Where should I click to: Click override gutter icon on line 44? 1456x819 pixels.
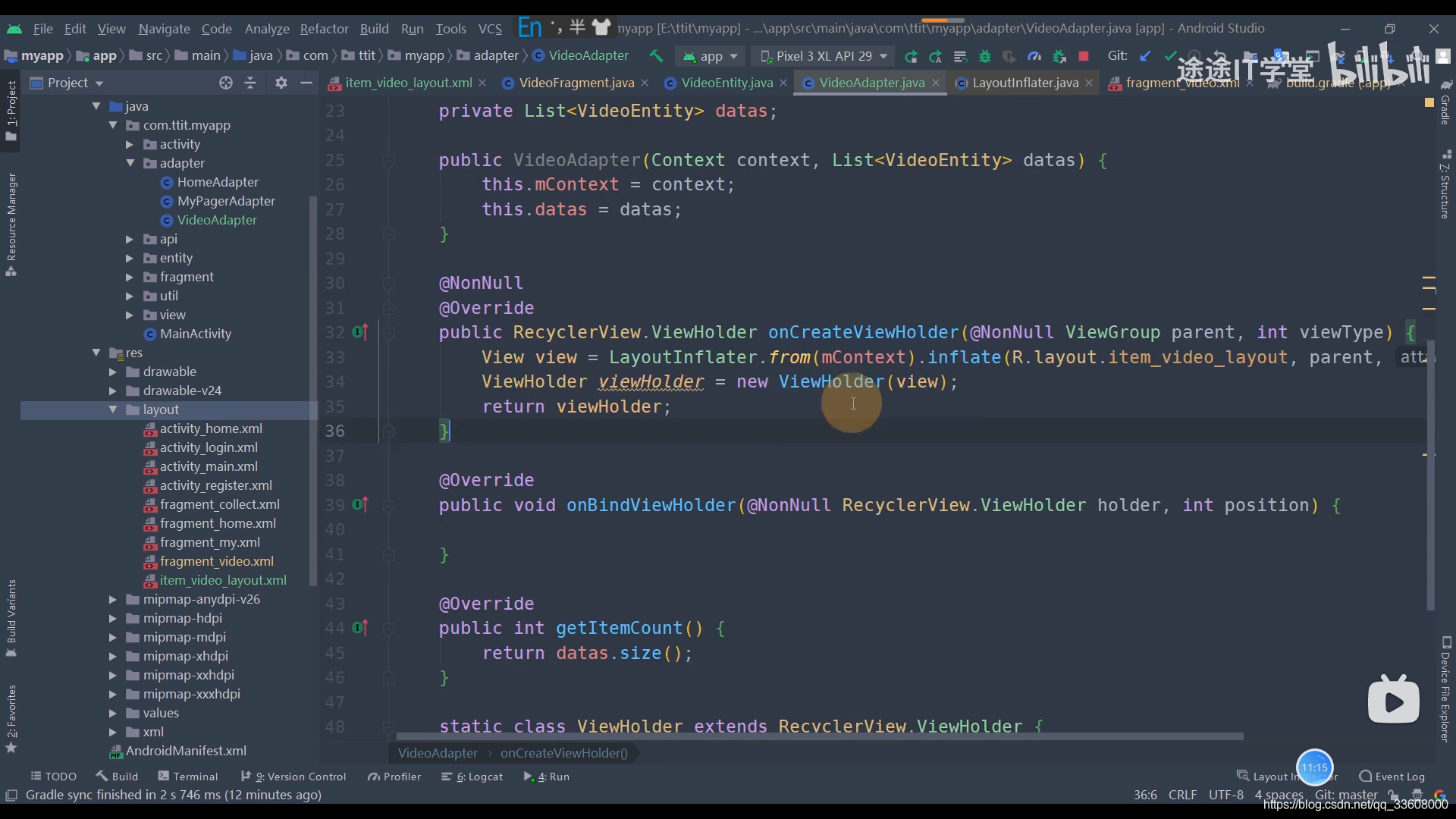tap(360, 628)
